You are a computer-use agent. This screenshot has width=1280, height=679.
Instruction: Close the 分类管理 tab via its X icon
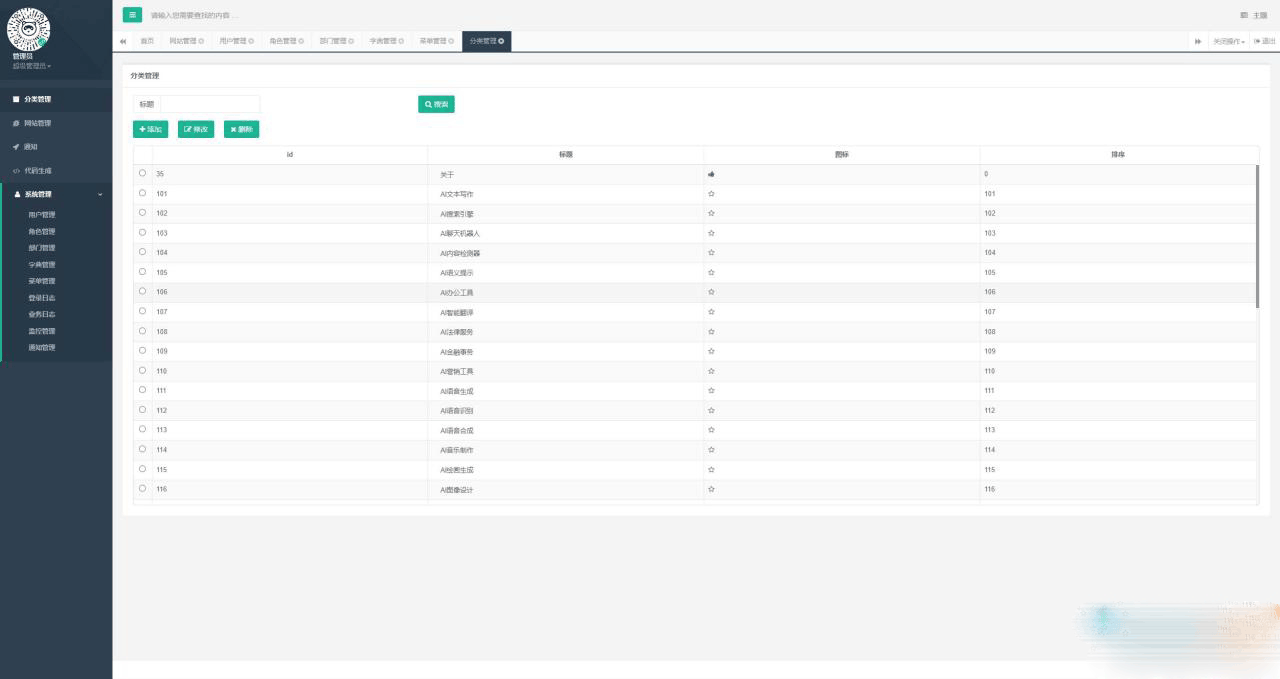pyautogui.click(x=502, y=41)
